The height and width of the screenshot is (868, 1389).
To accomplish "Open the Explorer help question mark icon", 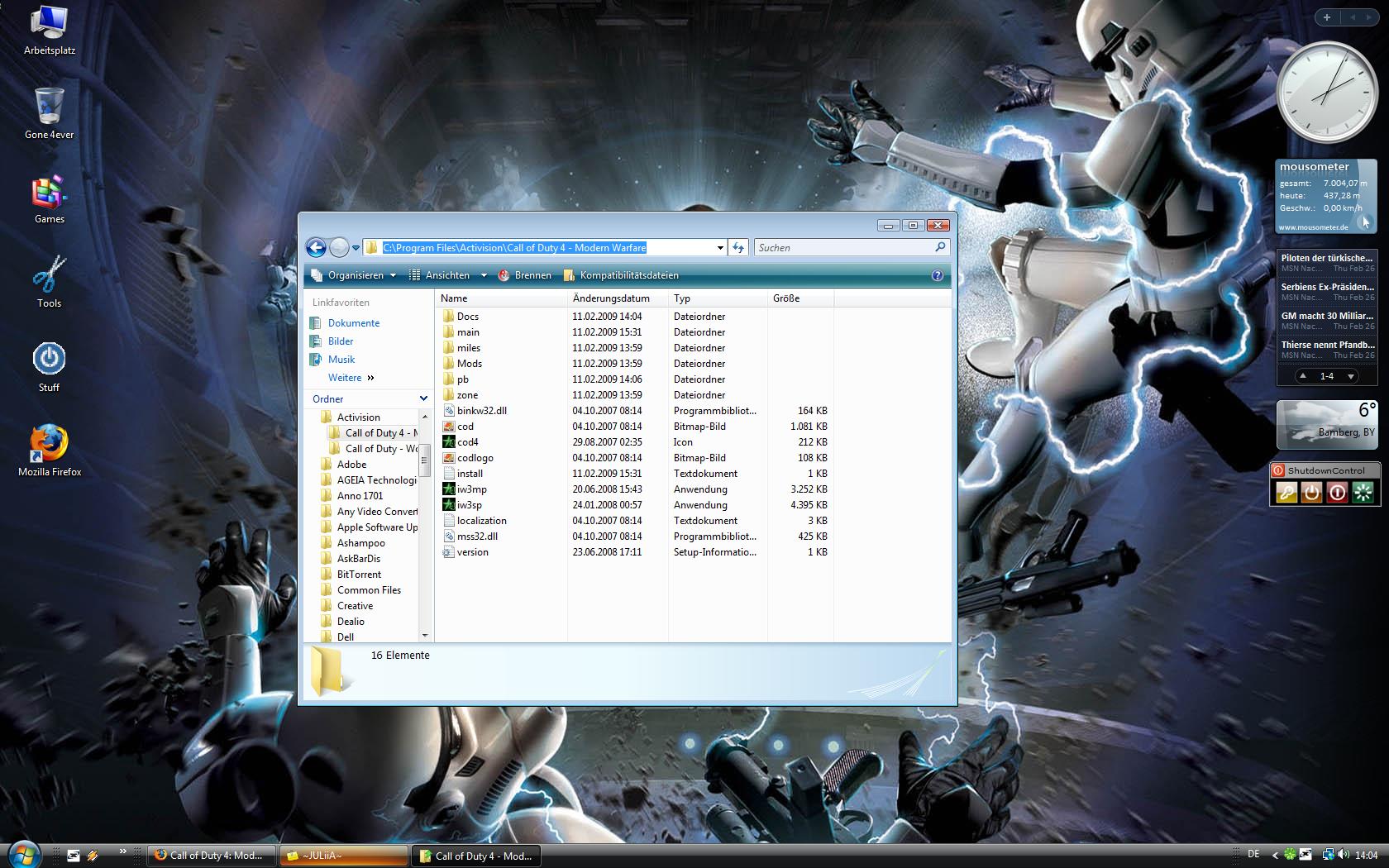I will (x=937, y=275).
